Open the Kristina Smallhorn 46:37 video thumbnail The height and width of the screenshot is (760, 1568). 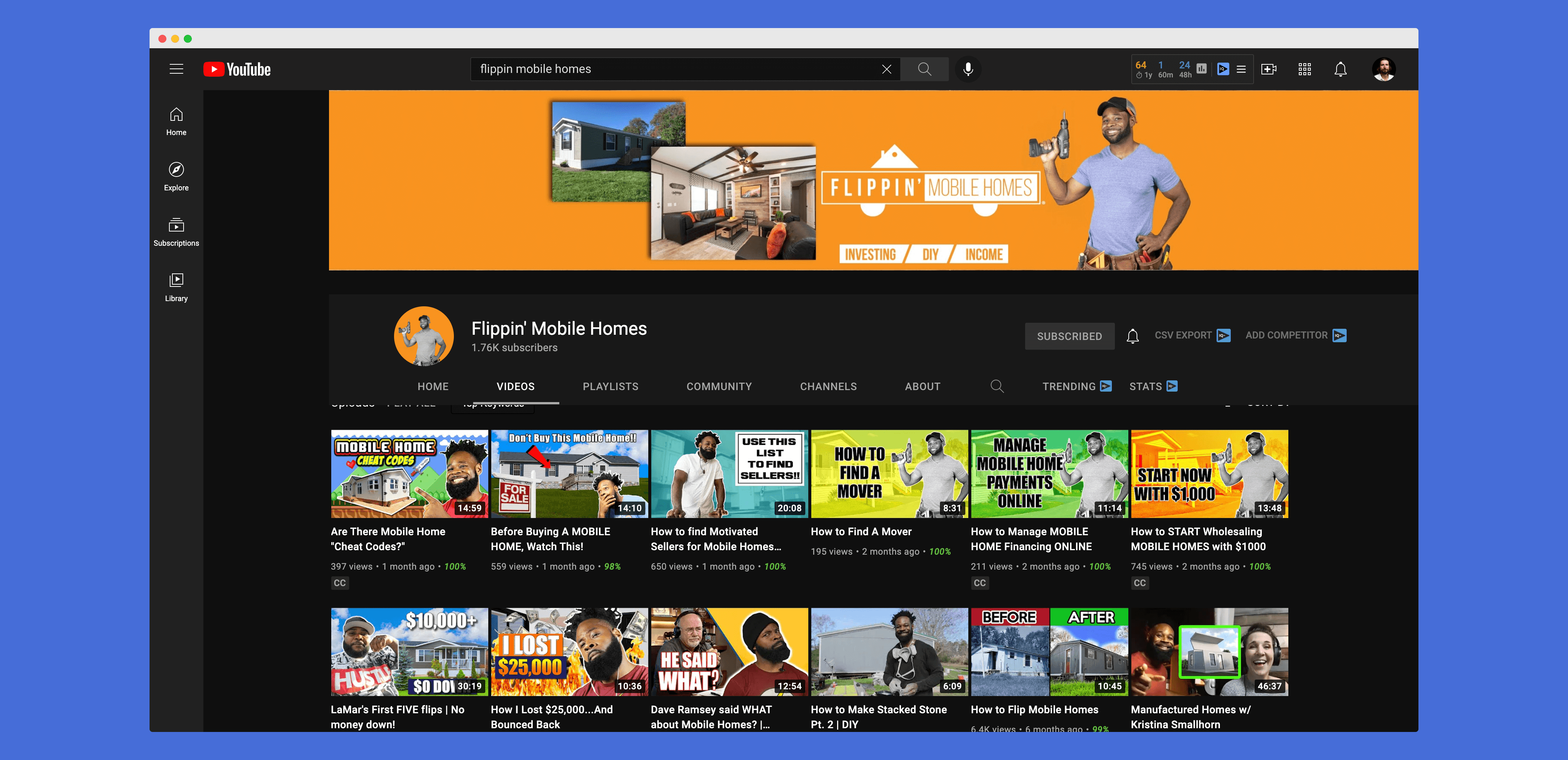pos(1209,652)
